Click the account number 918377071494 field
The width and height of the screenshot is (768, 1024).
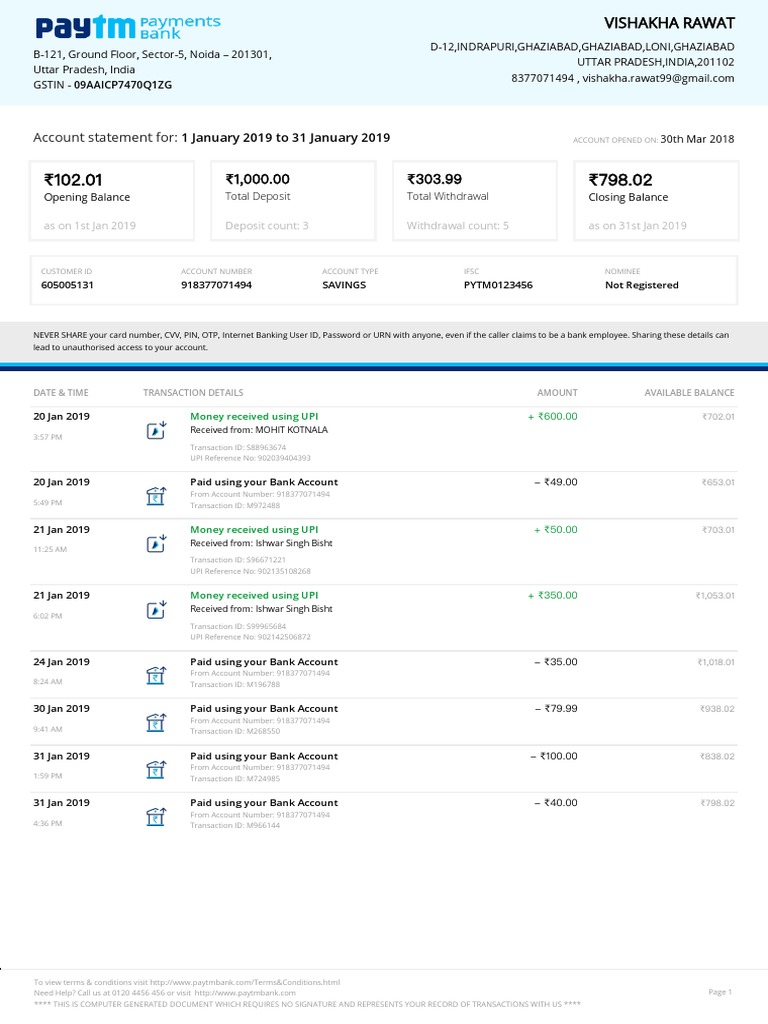pyautogui.click(x=216, y=285)
